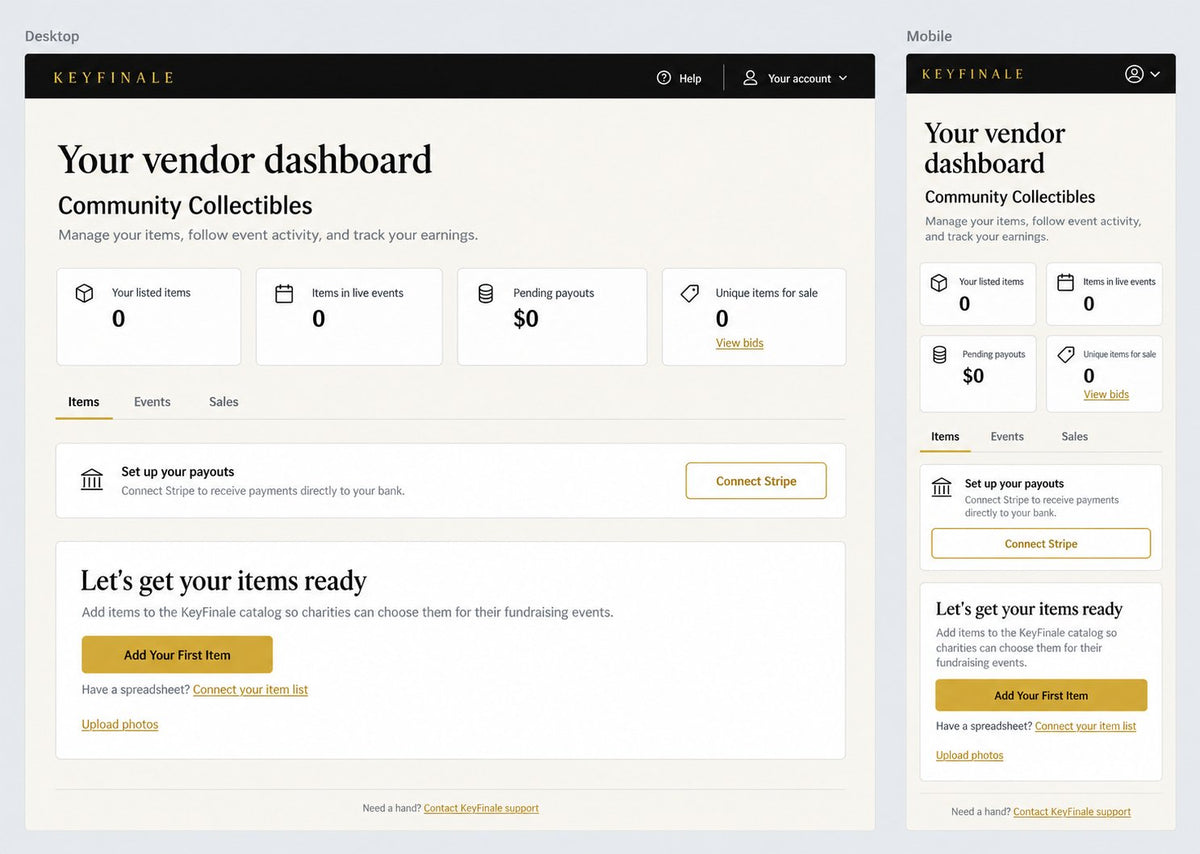Viewport: 1200px width, 854px height.
Task: Tap the Connect Stripe button on mobile
Action: coord(1041,544)
